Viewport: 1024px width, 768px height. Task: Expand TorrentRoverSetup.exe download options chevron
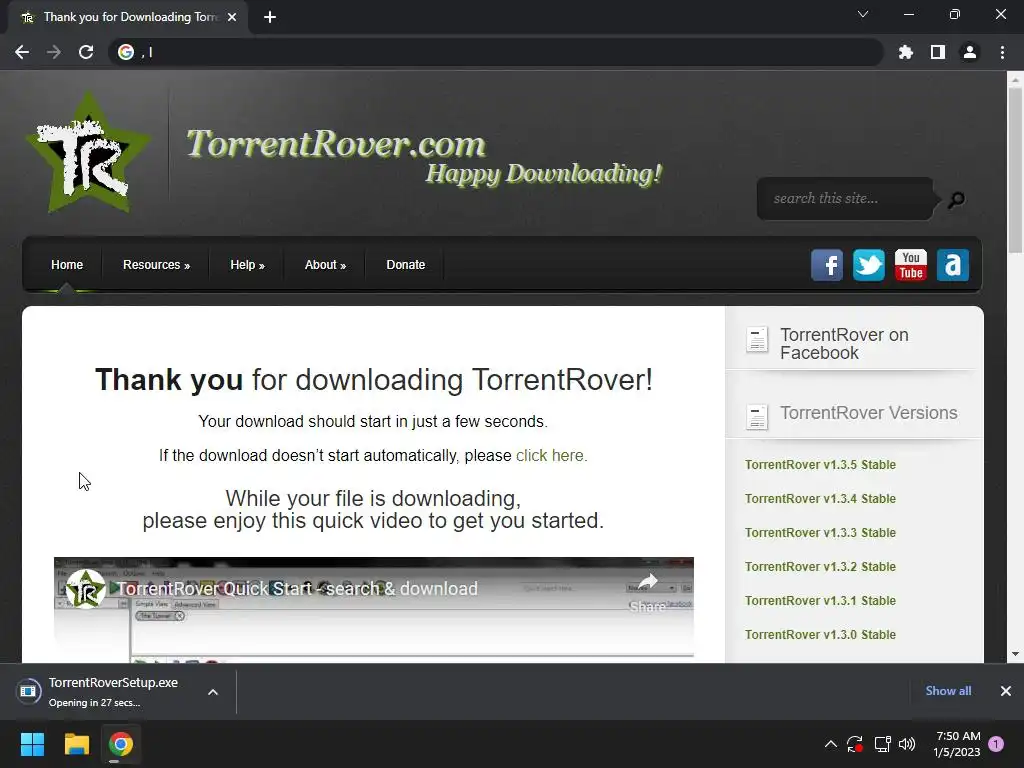point(213,692)
